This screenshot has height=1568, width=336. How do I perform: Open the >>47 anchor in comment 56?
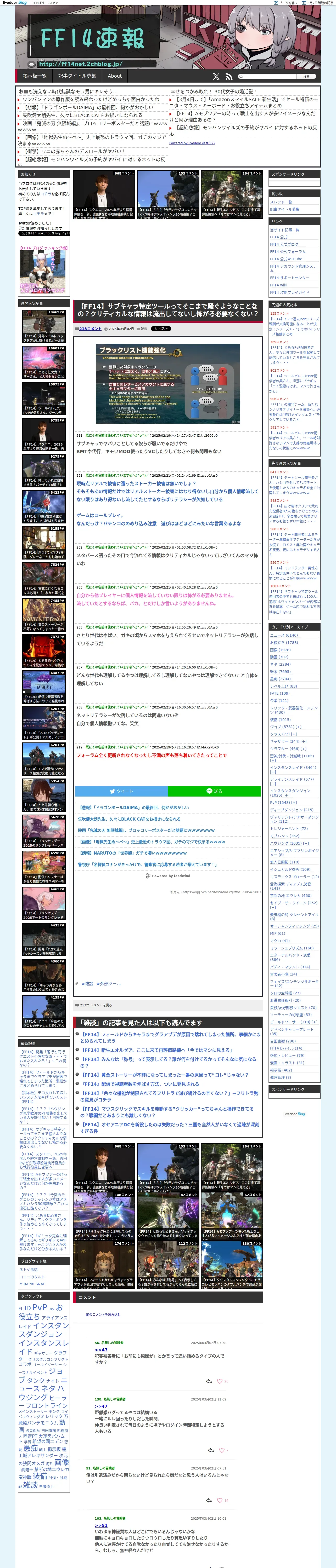101,1350
